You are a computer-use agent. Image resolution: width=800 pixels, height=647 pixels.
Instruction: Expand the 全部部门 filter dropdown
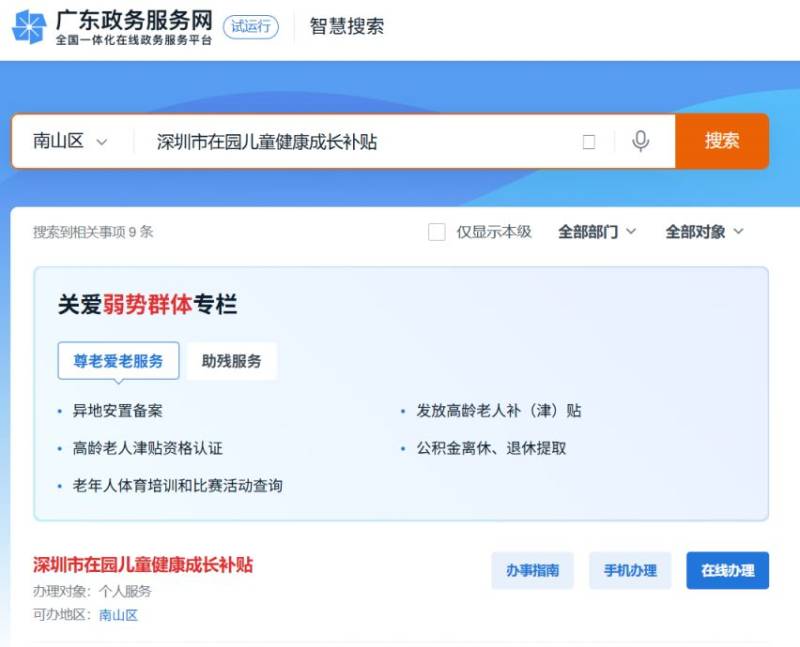[x=597, y=232]
